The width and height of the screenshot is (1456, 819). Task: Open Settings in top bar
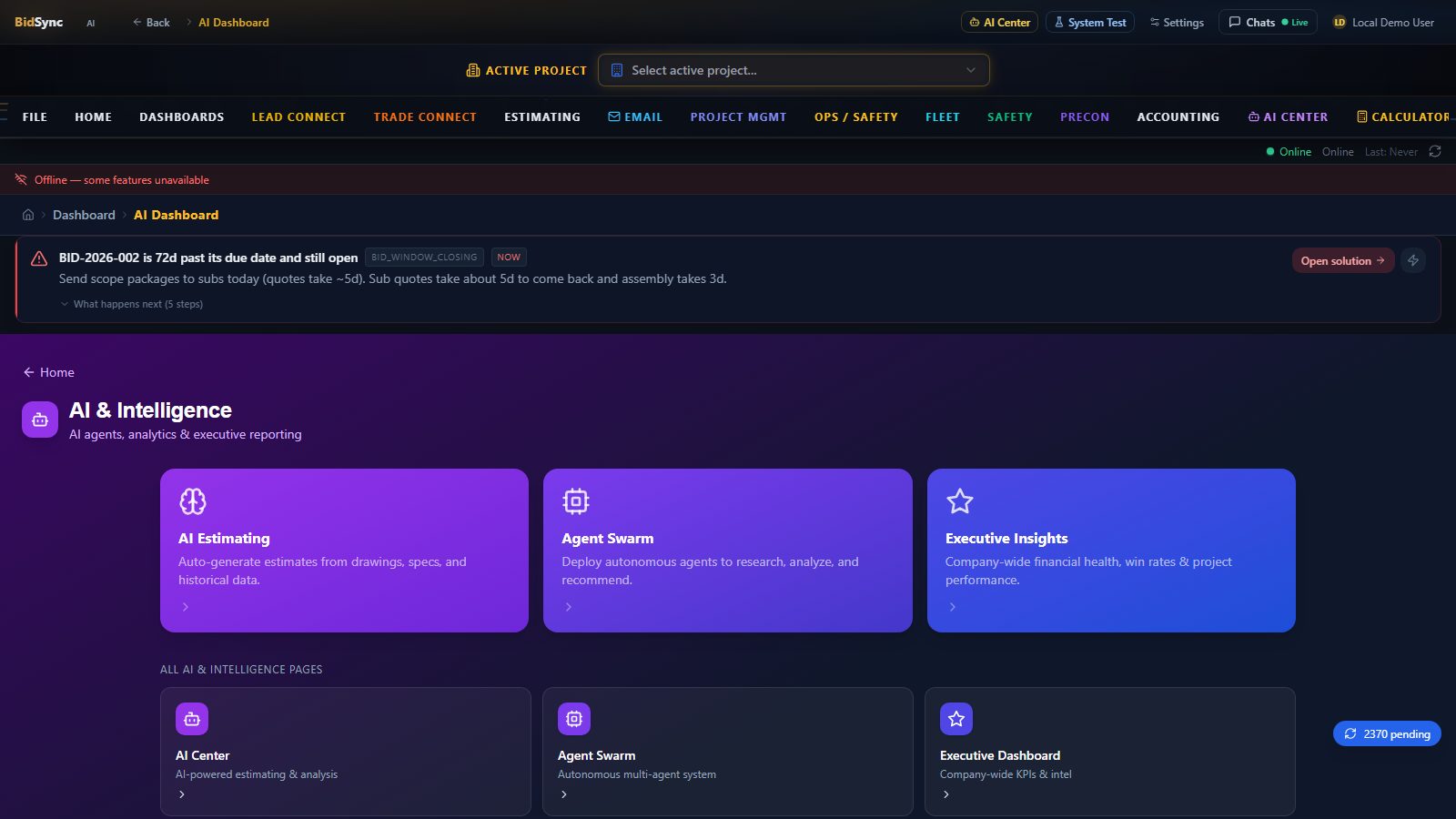point(1177,22)
